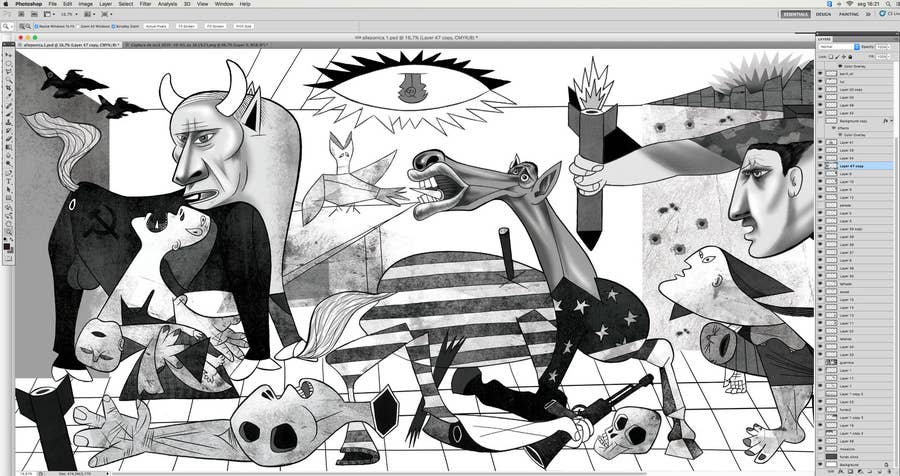Image resolution: width=900 pixels, height=476 pixels.
Task: Click the Actual Pixels button
Action: (156, 26)
